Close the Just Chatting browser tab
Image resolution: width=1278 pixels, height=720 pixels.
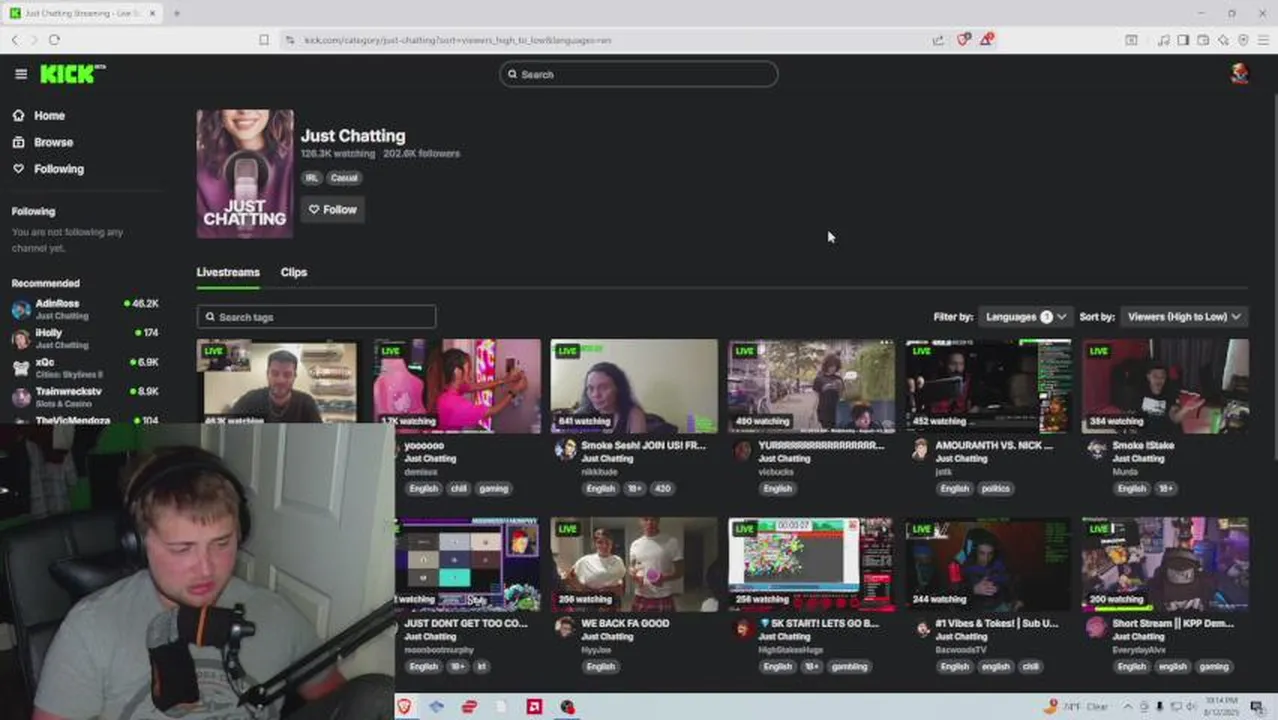pos(152,13)
